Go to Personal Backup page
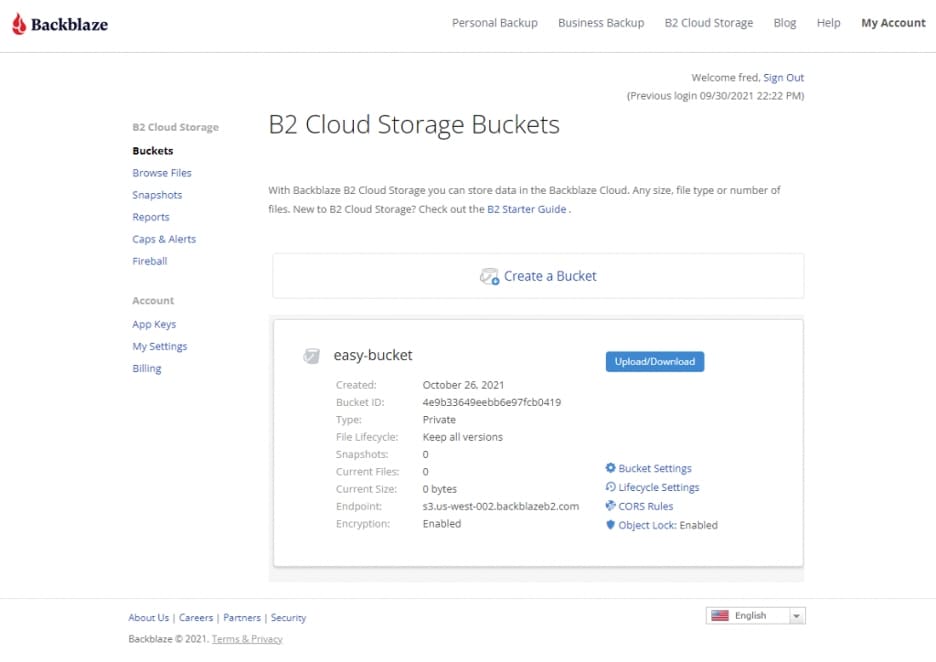The height and width of the screenshot is (662, 936). click(494, 23)
